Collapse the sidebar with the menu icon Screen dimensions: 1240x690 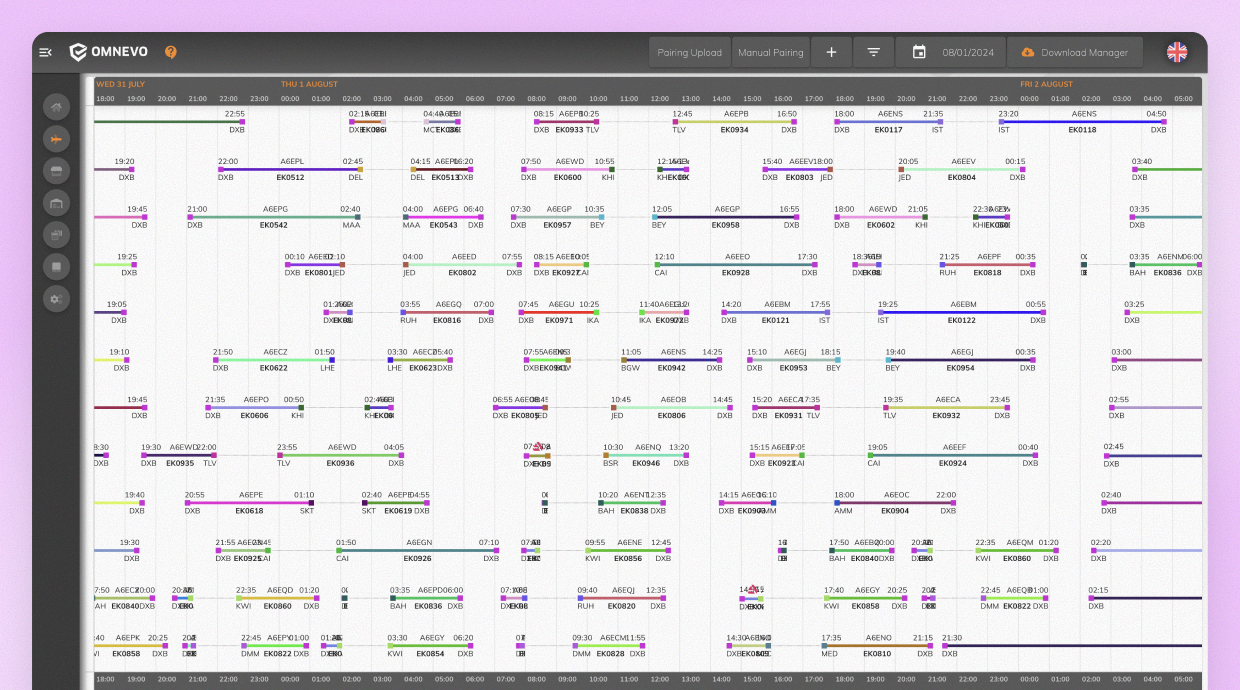45,52
